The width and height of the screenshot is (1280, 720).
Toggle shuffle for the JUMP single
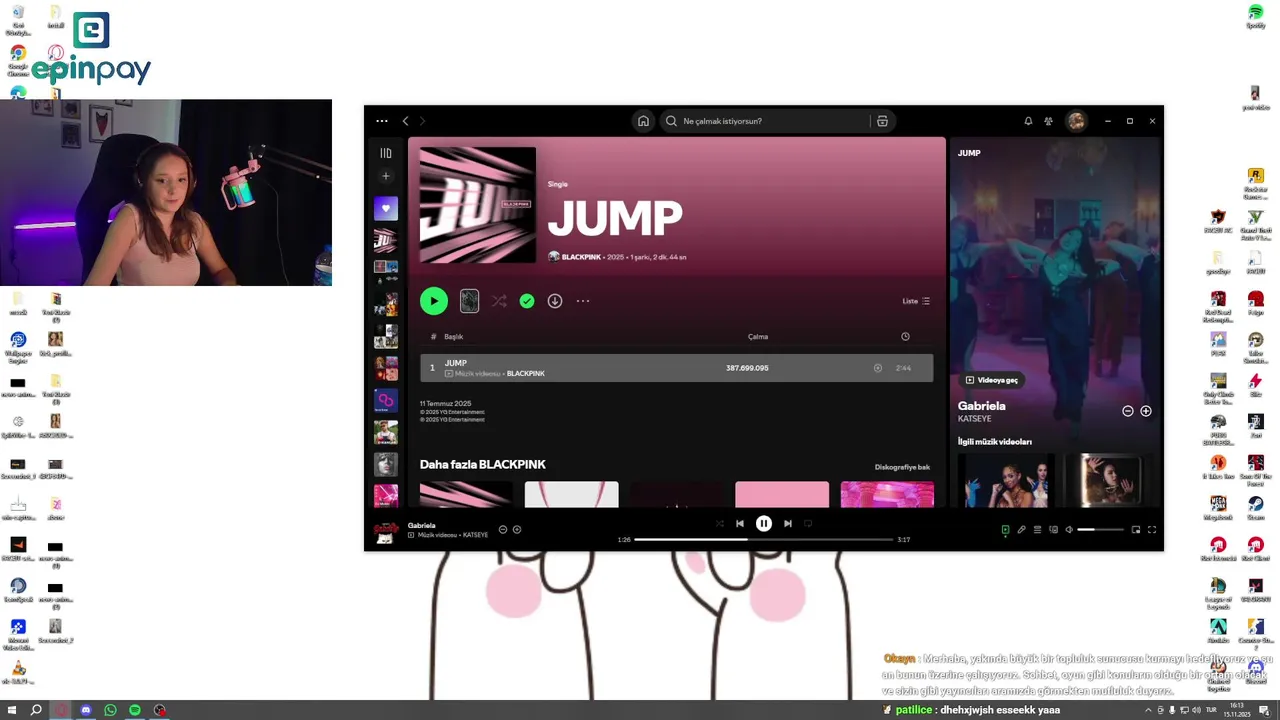point(499,301)
